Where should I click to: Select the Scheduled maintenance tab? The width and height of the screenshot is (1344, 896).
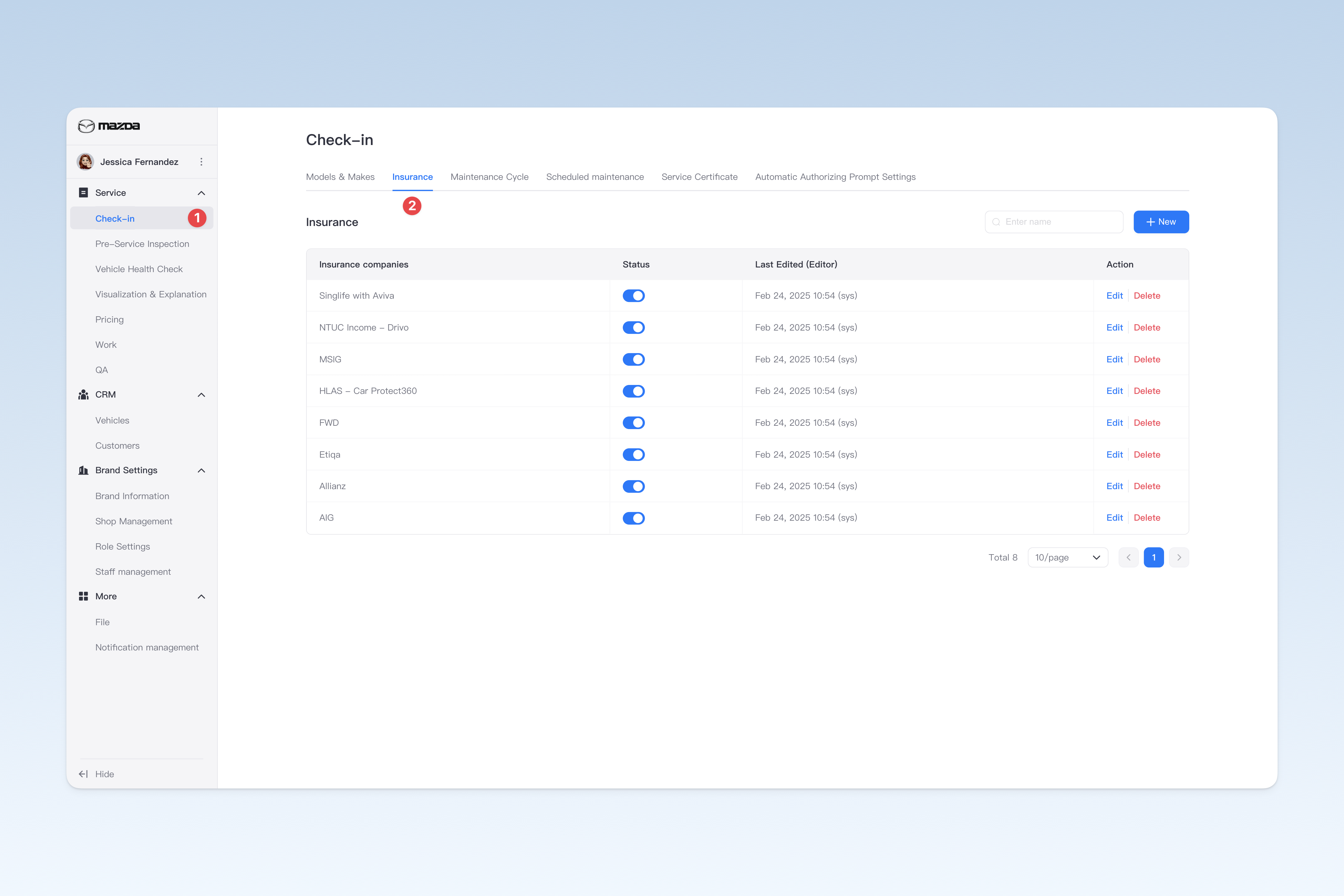click(595, 177)
